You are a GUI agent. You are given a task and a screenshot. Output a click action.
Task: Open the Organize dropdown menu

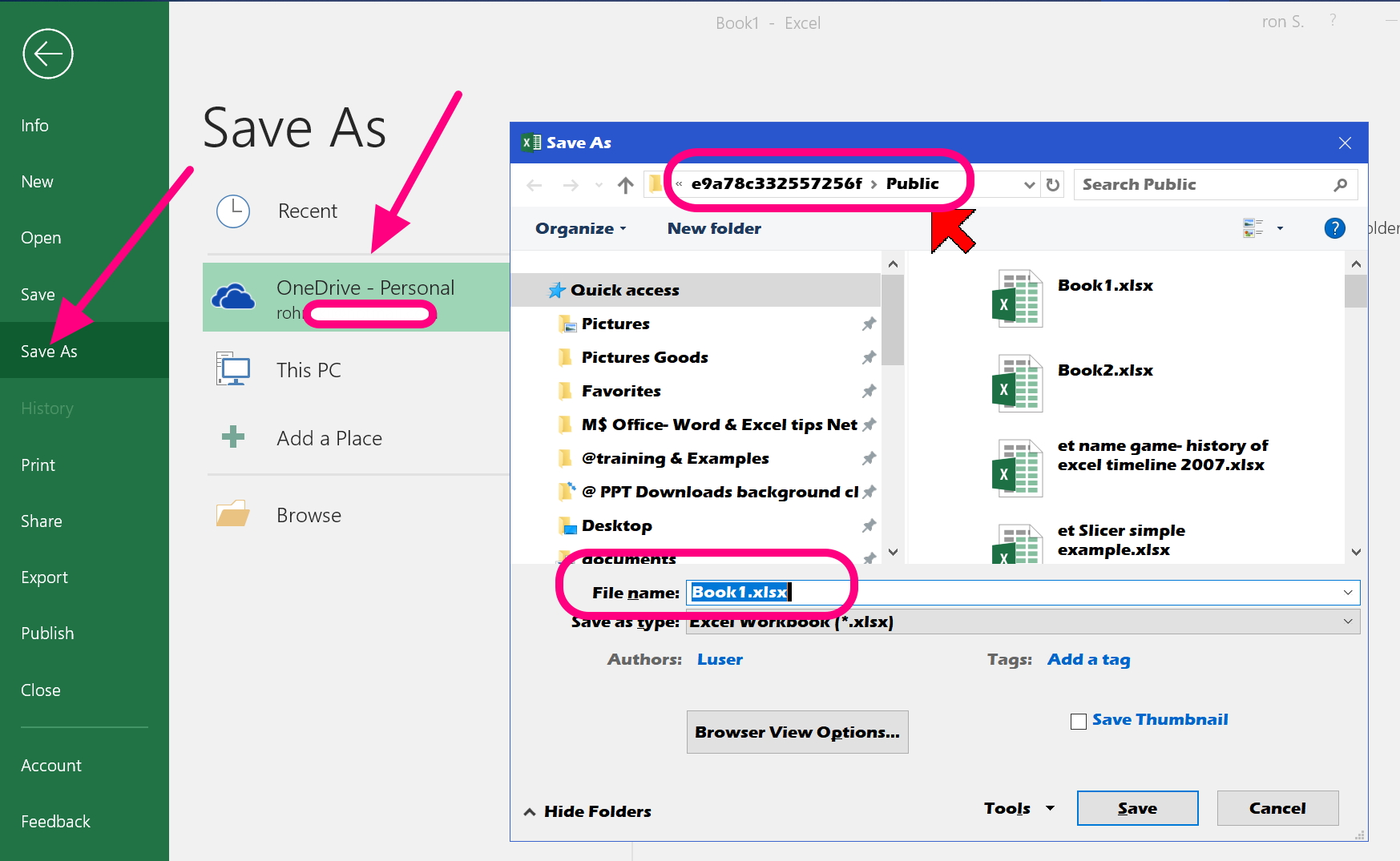[580, 228]
